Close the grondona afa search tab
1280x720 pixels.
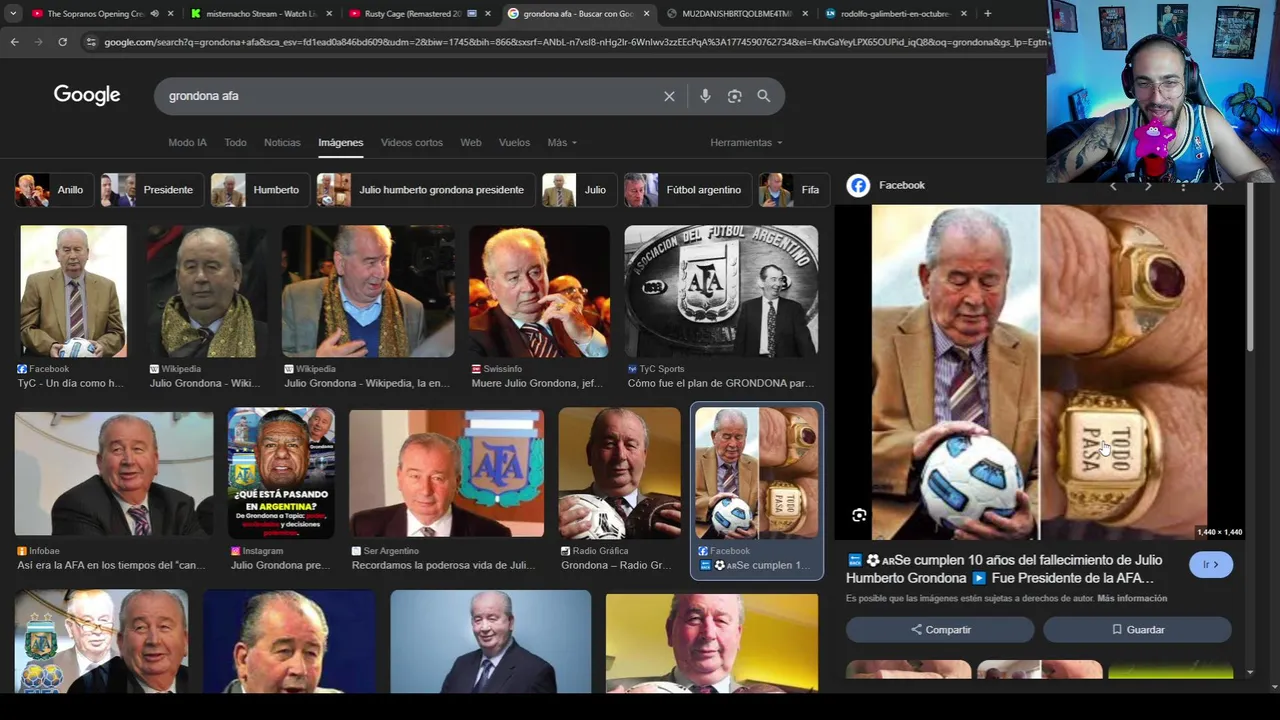(646, 14)
